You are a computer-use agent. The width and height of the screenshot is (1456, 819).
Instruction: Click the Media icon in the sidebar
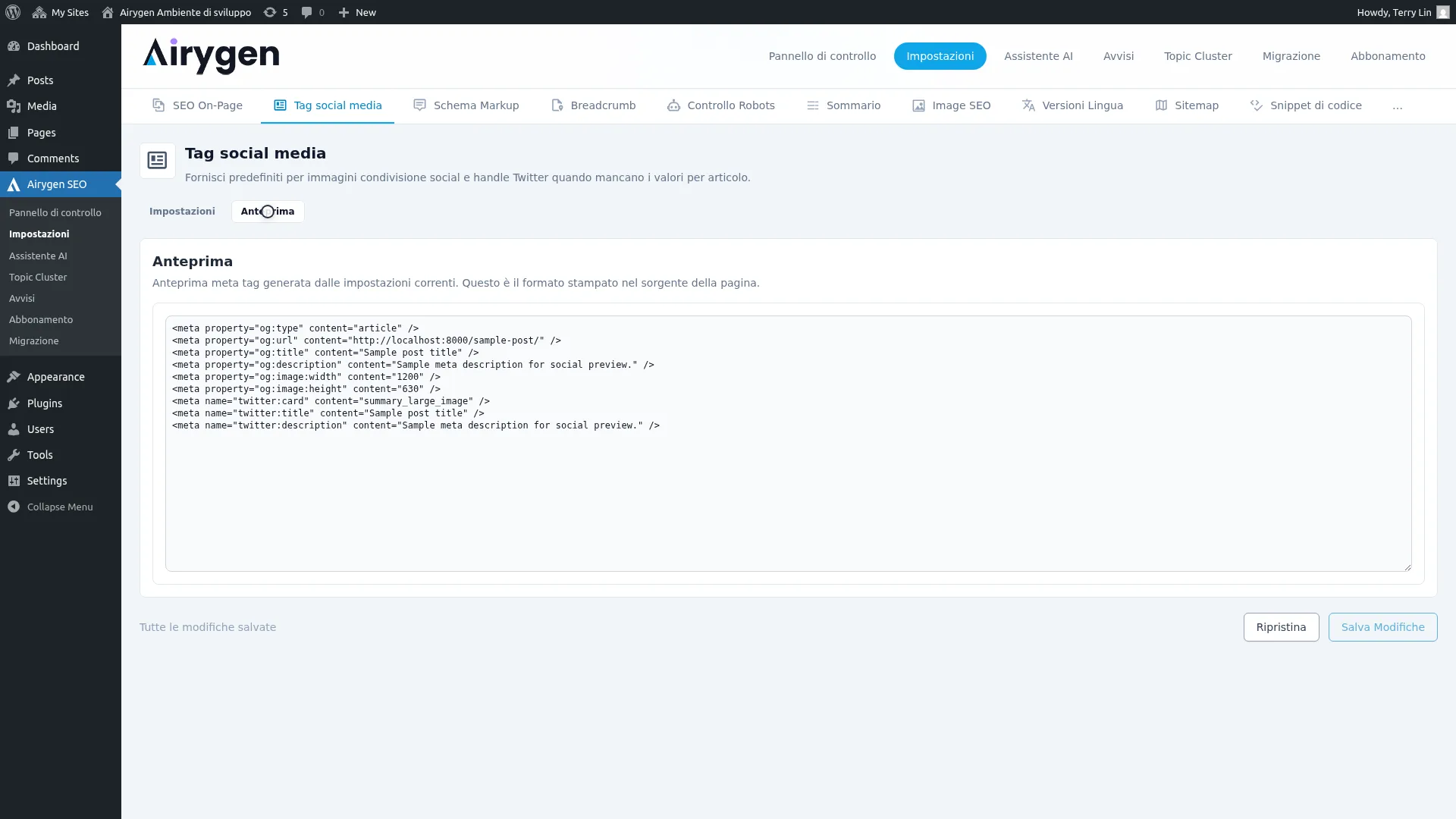coord(14,106)
